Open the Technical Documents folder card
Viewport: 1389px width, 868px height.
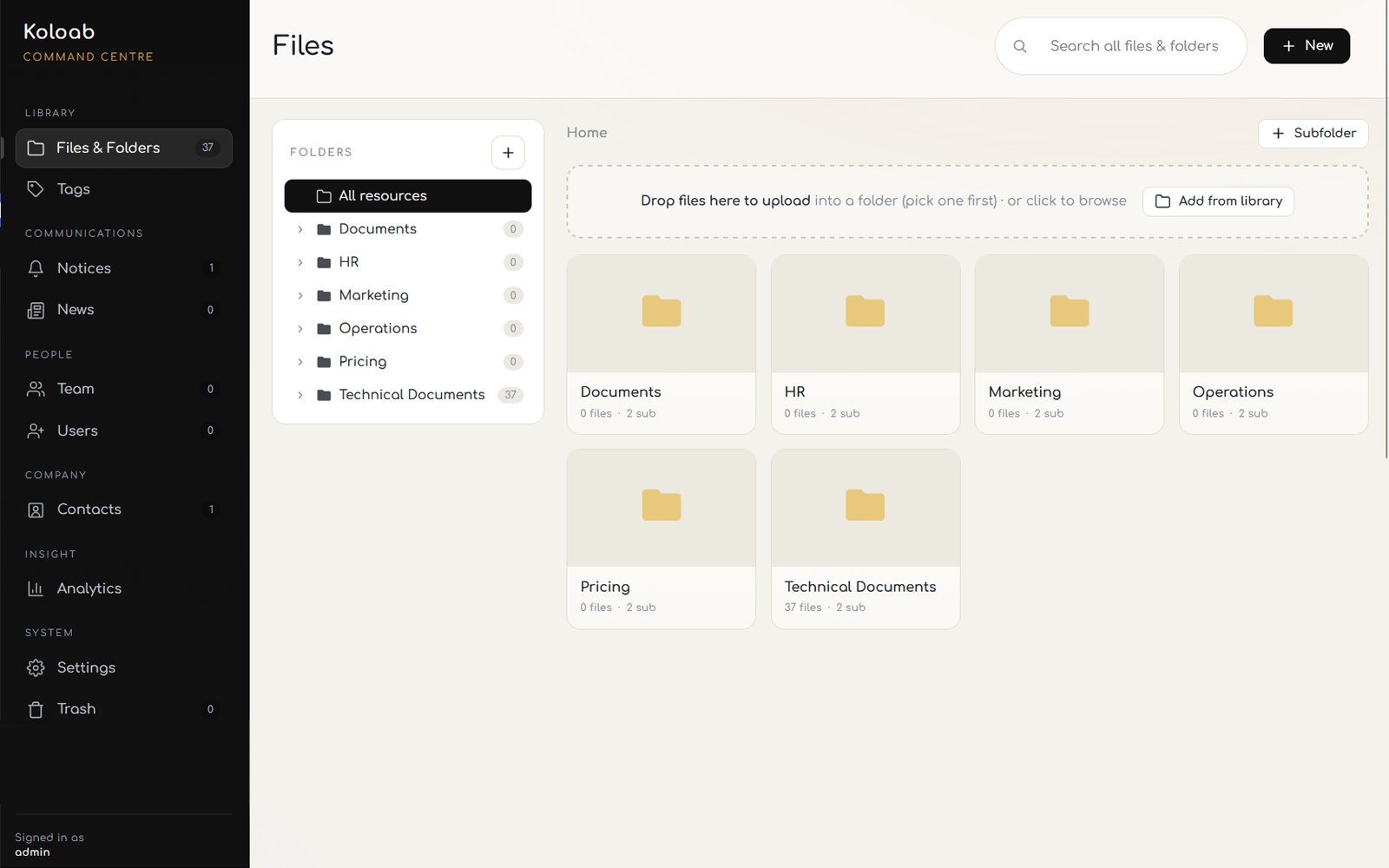[x=866, y=539]
